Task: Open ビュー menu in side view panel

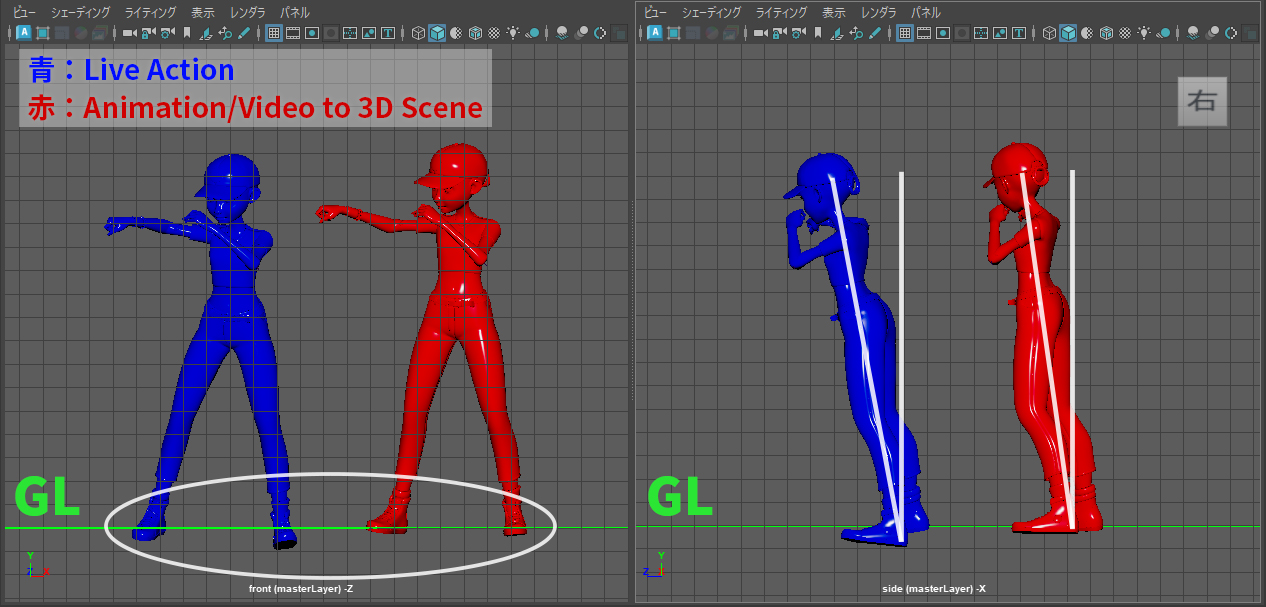Action: pos(655,13)
